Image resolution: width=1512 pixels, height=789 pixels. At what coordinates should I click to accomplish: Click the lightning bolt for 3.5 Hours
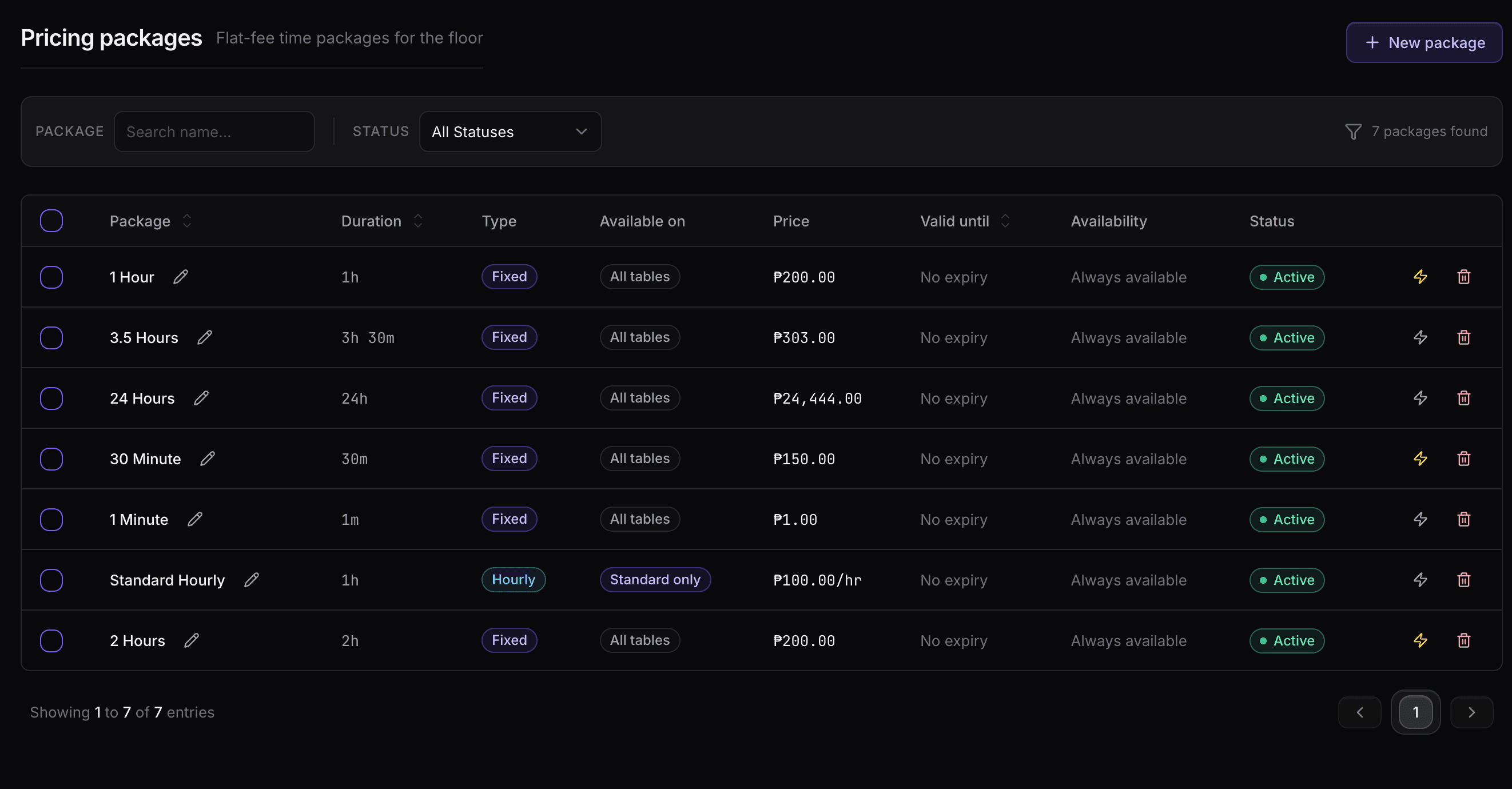pos(1421,337)
